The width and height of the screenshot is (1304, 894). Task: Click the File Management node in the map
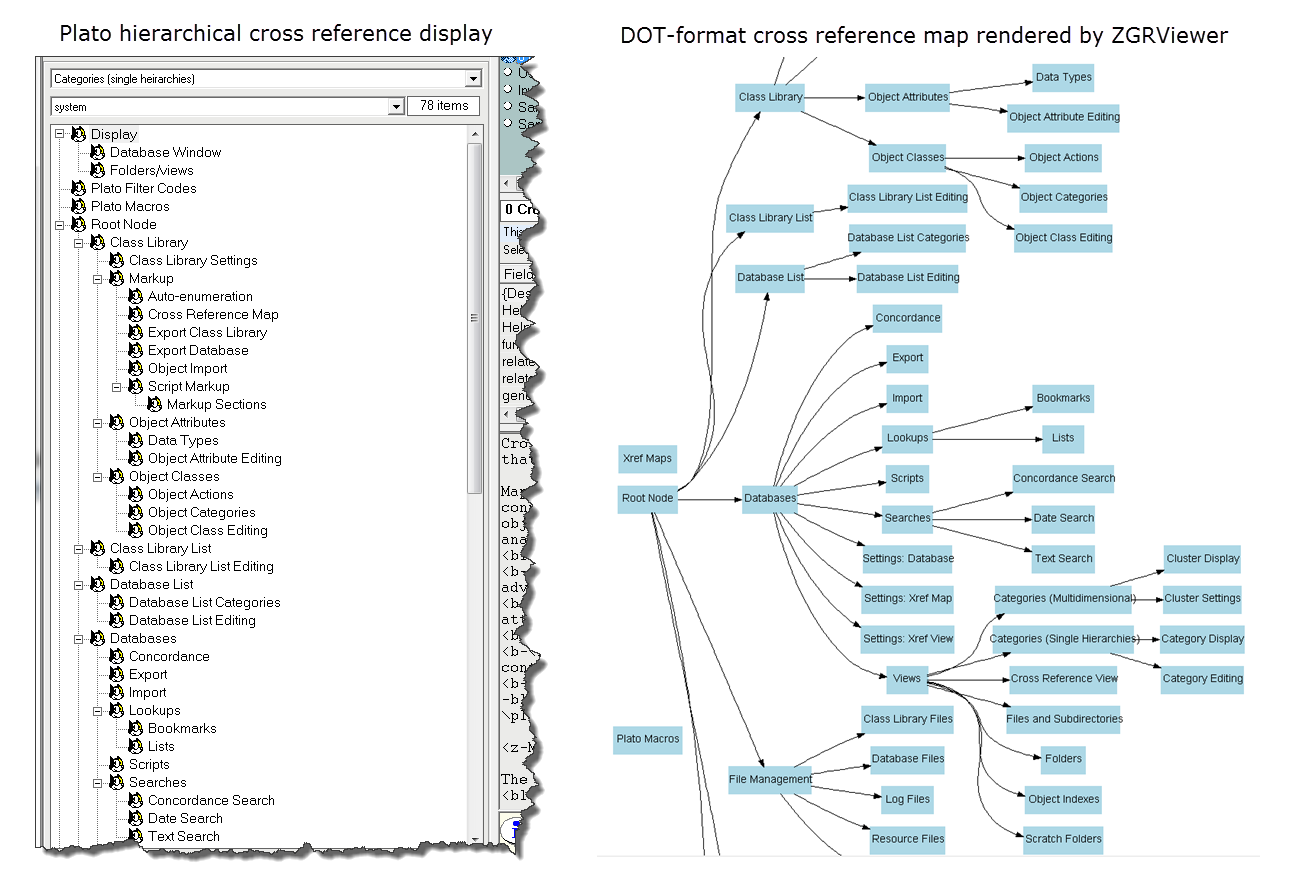(x=769, y=779)
